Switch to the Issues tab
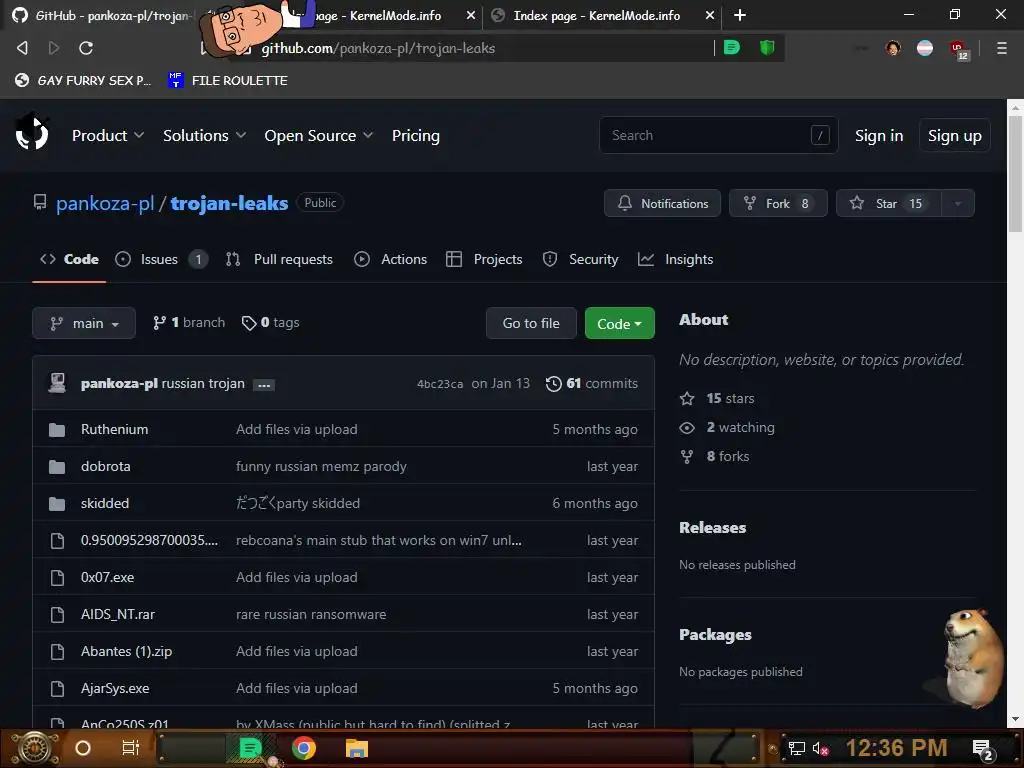Screen dimensions: 1024x768 [x=161, y=259]
